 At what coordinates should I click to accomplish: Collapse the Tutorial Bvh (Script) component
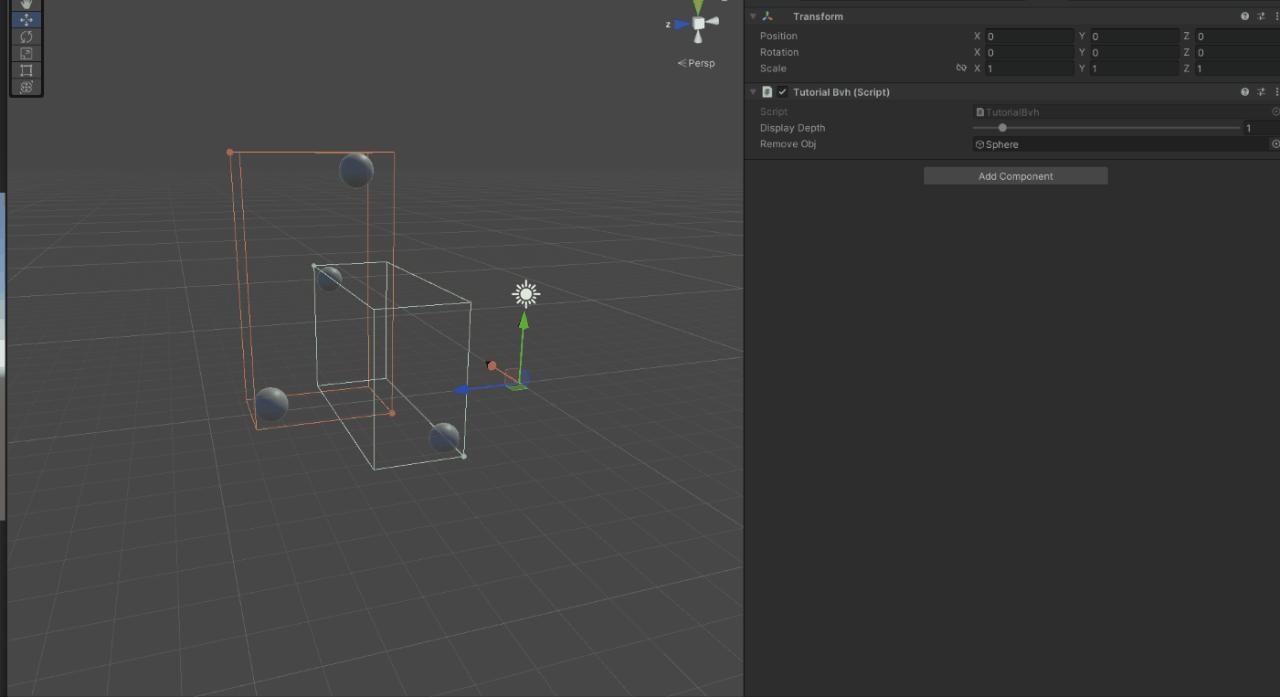pyautogui.click(x=753, y=91)
